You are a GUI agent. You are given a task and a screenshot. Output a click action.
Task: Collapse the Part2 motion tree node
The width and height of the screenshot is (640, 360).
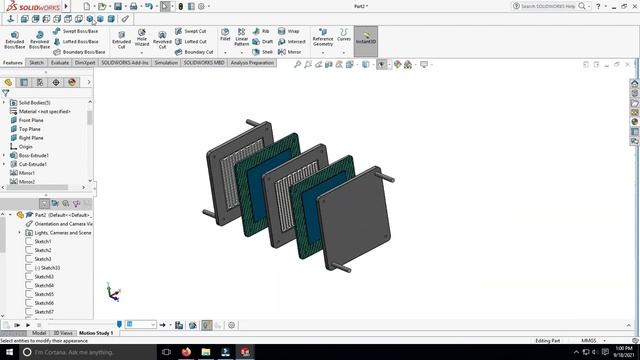(x=10, y=215)
